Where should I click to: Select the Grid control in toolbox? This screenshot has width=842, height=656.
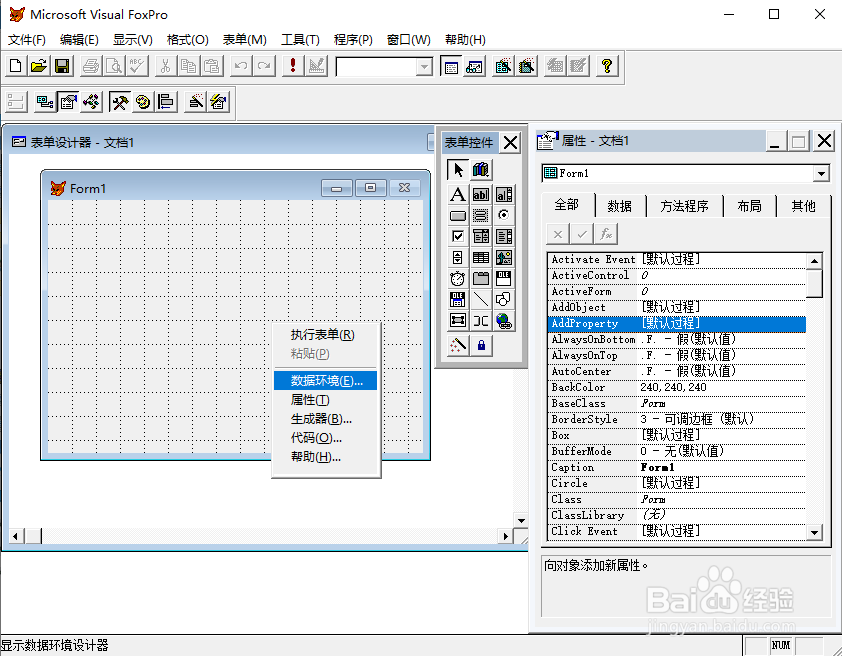[481, 258]
